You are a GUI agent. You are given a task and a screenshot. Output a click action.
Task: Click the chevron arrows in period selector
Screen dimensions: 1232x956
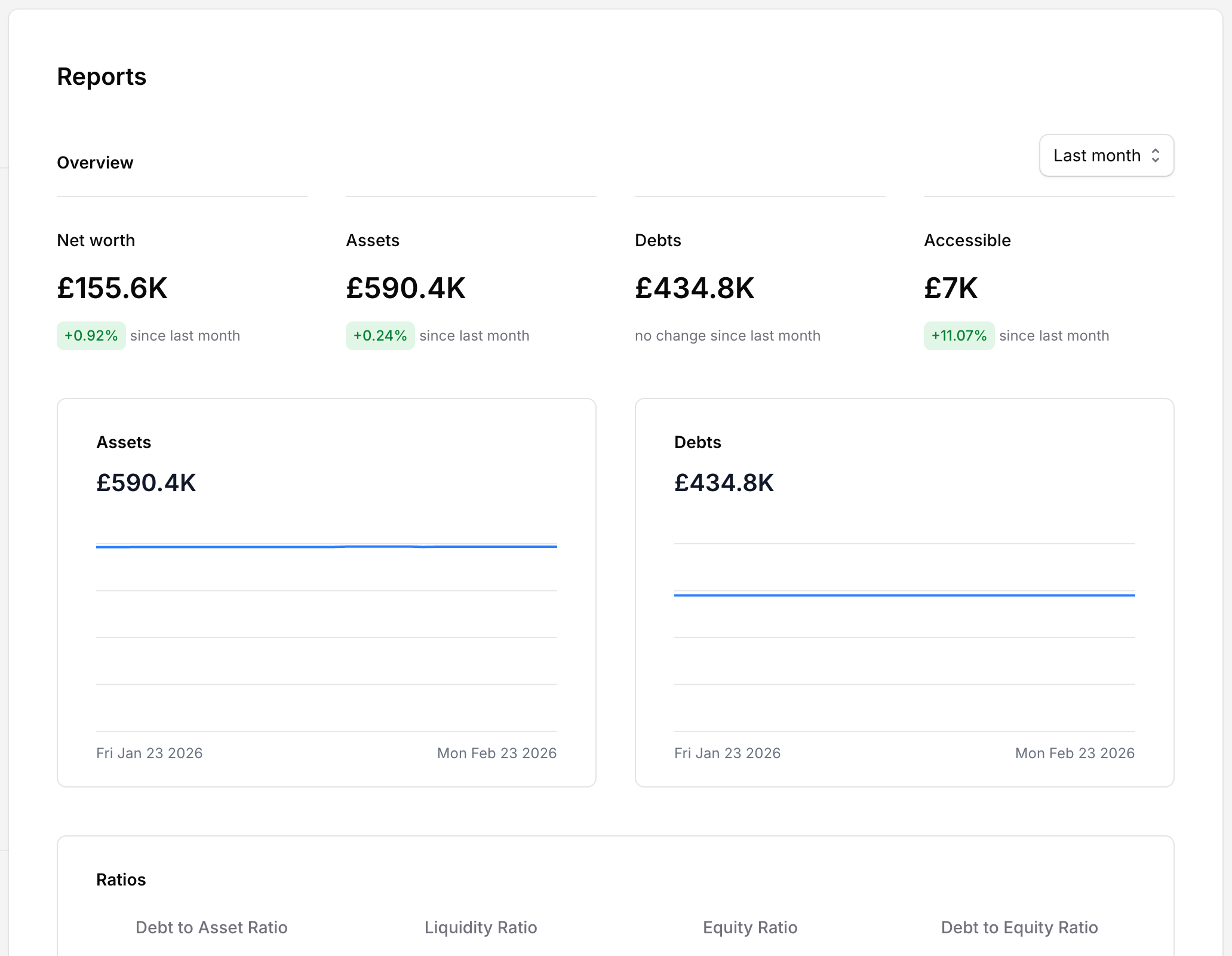point(1156,155)
